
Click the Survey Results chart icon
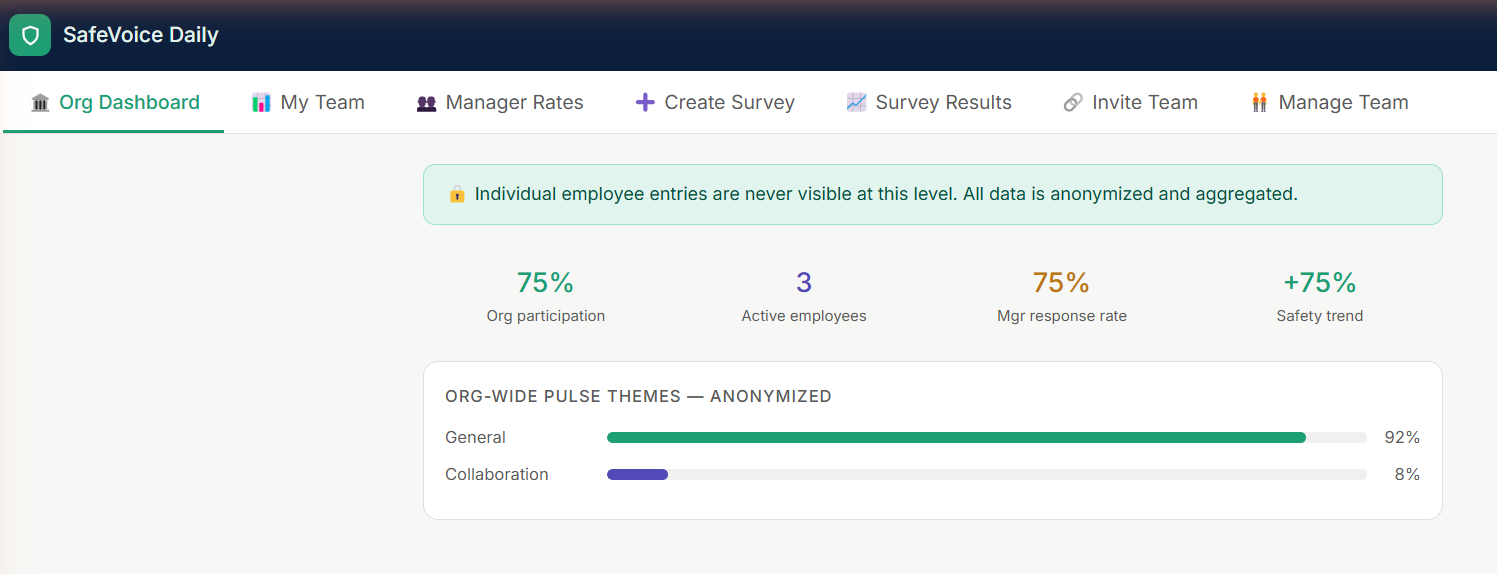point(856,102)
